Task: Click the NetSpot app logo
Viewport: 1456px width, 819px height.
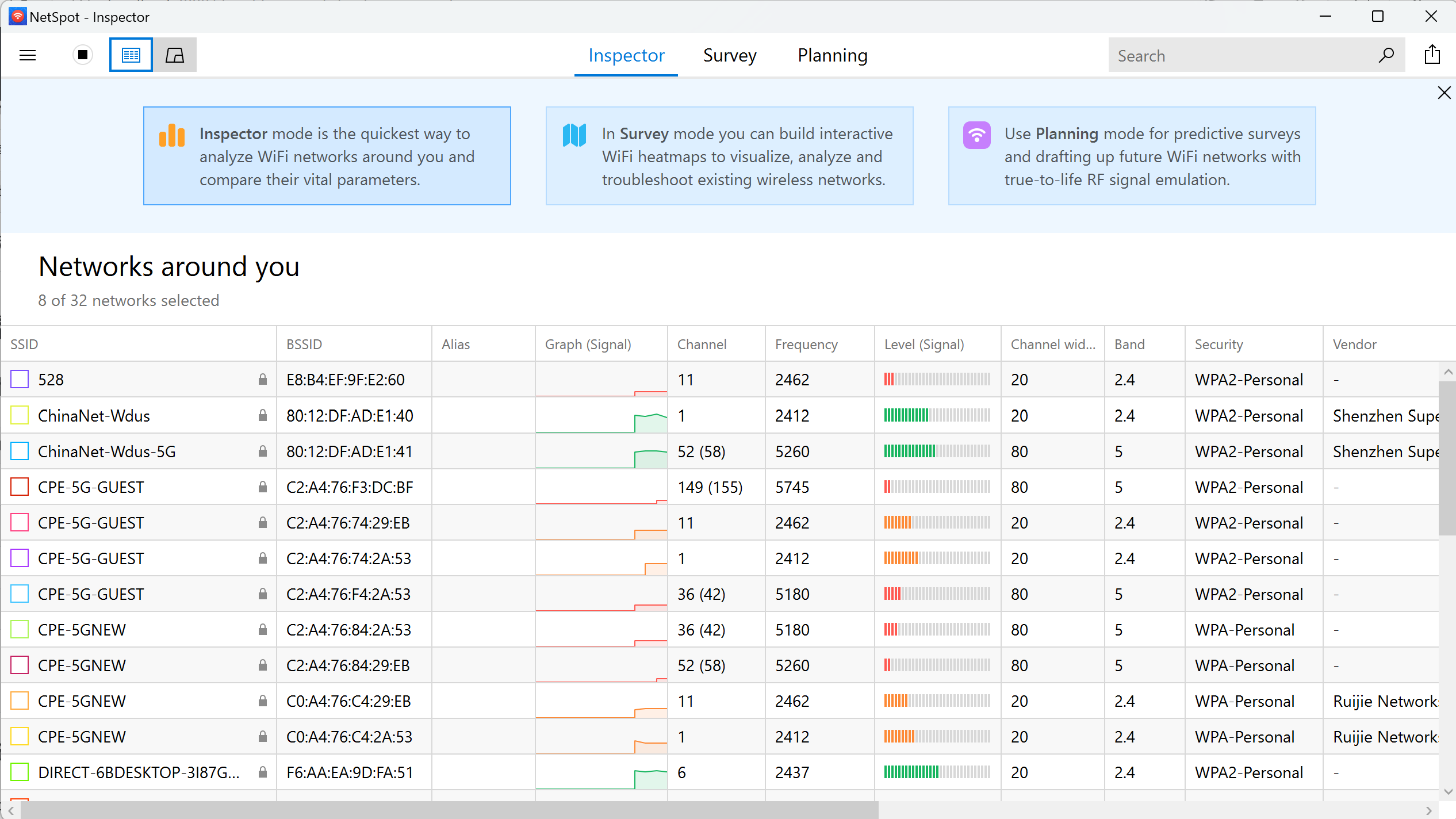Action: [17, 16]
